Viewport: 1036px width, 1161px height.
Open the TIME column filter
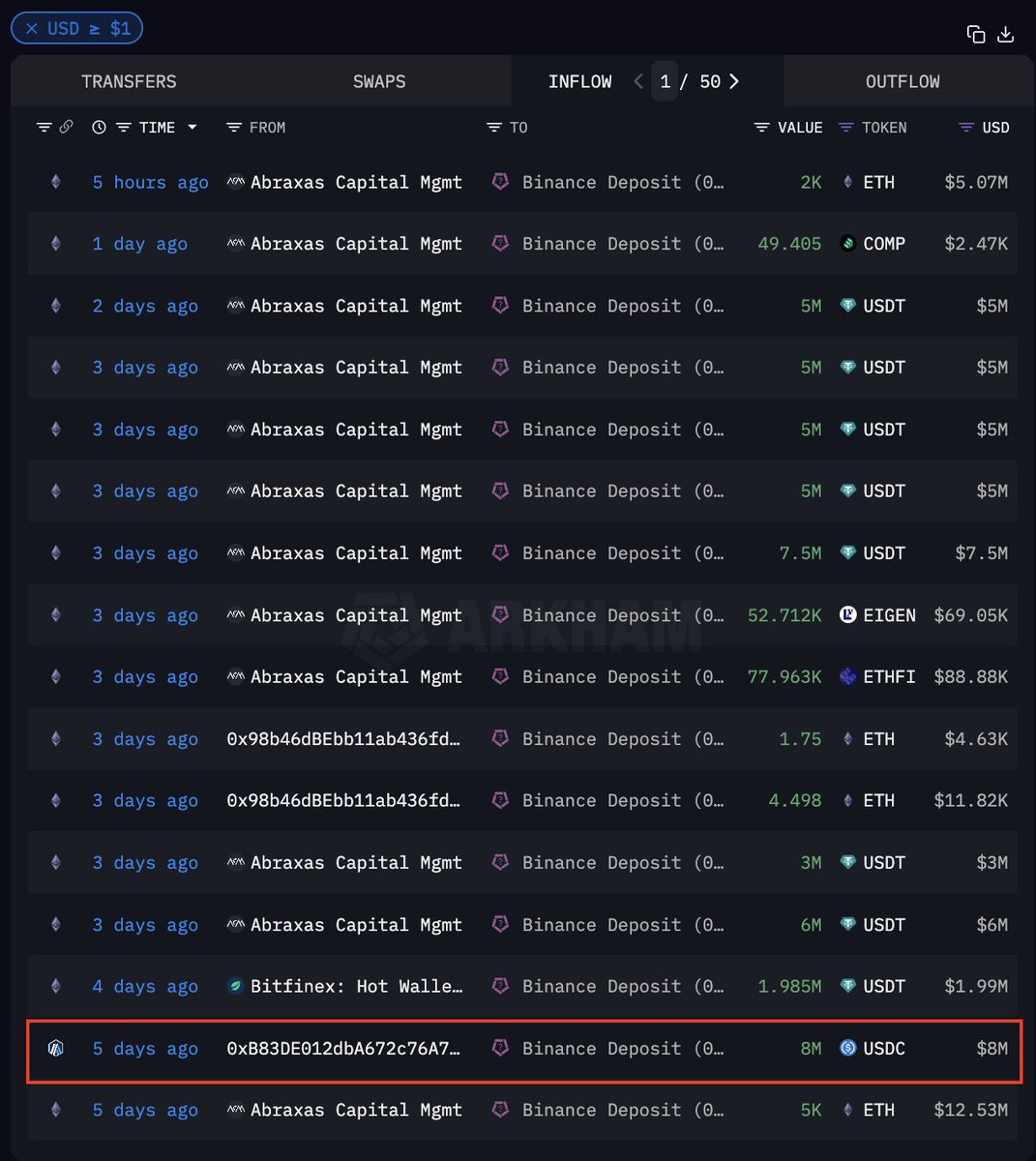point(123,128)
